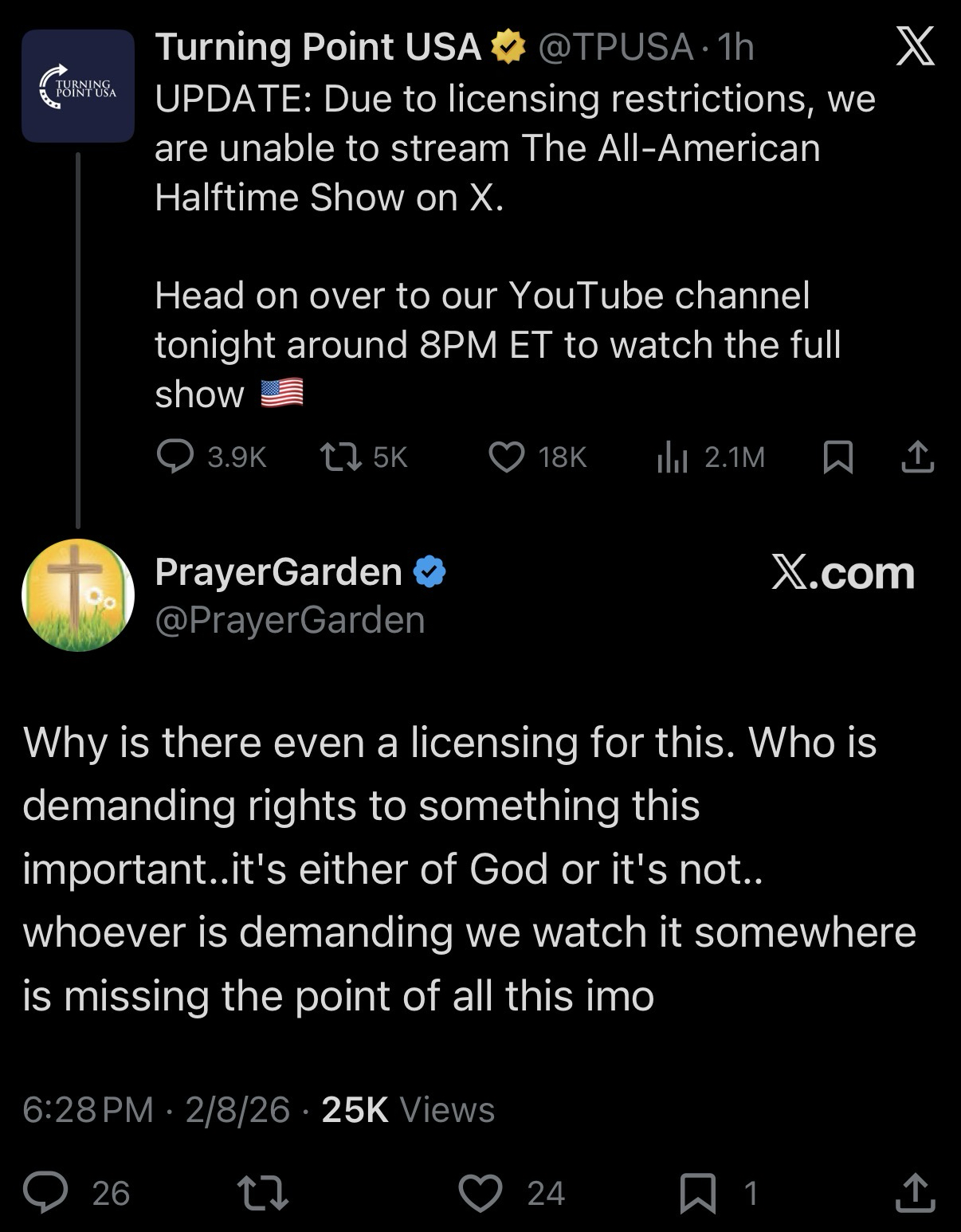Image resolution: width=961 pixels, height=1232 pixels.
Task: Click the Turning Point USA display name
Action: [x=318, y=47]
